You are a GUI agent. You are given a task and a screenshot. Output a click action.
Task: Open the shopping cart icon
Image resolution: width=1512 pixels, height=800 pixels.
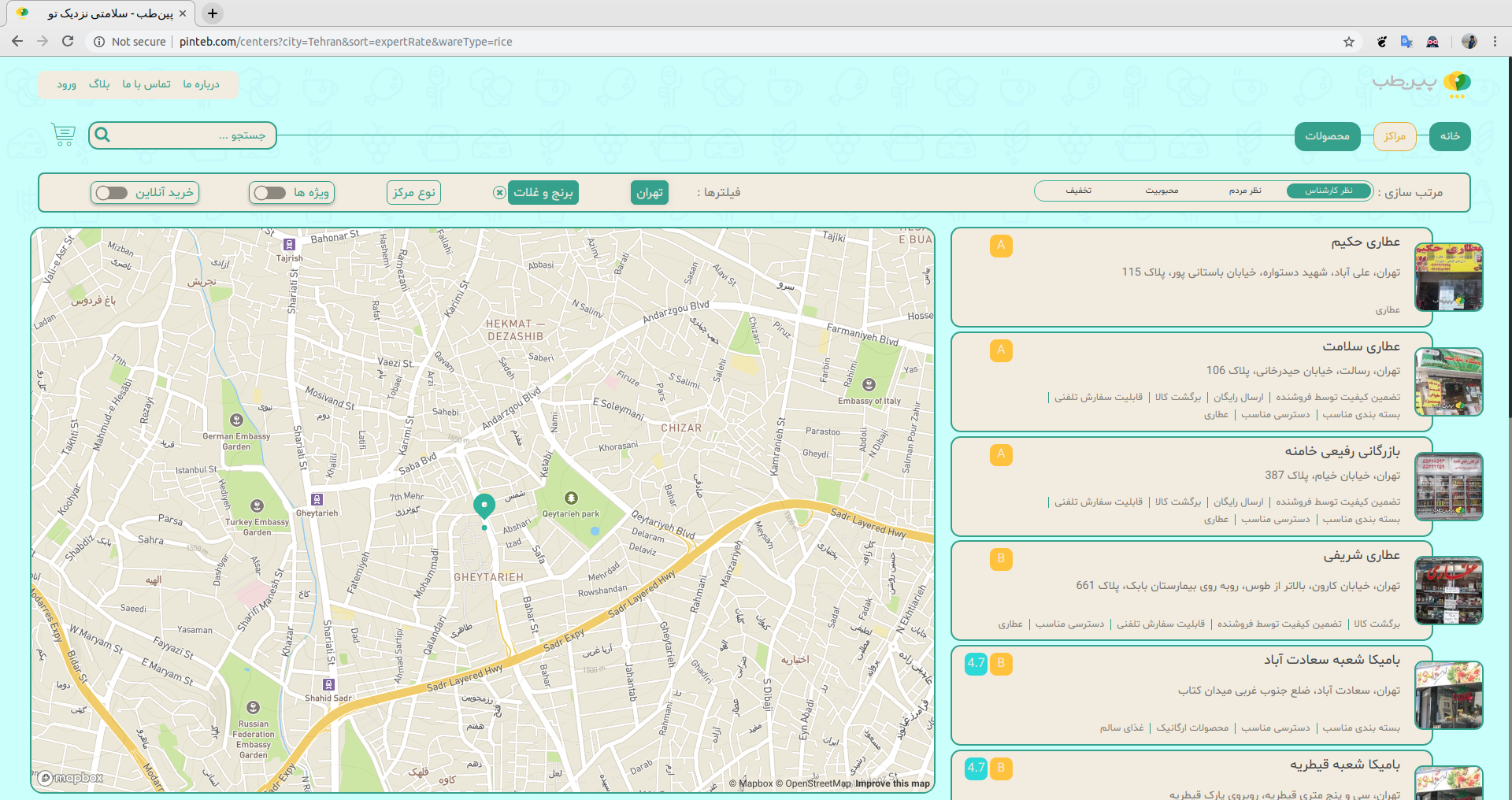[x=63, y=135]
